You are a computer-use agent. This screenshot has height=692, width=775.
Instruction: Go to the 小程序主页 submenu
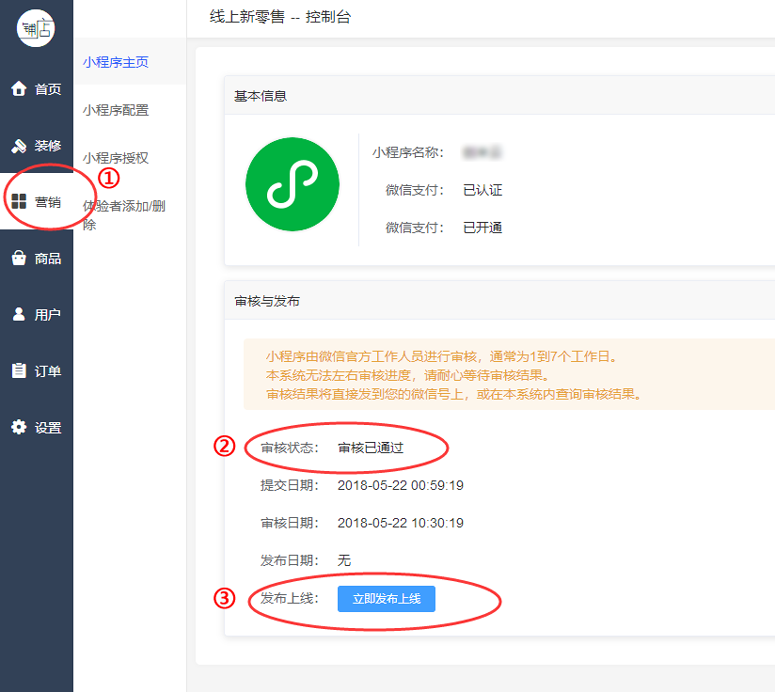pyautogui.click(x=116, y=62)
